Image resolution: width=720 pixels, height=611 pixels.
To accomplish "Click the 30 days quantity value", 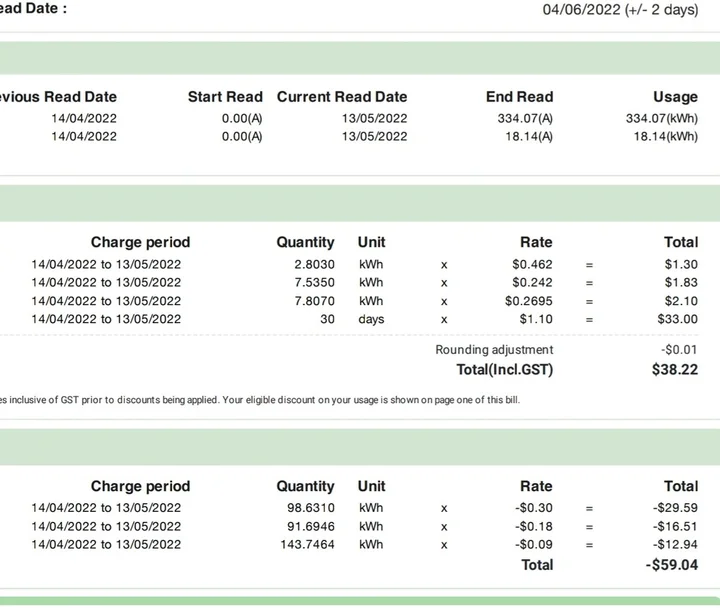I will [327, 319].
